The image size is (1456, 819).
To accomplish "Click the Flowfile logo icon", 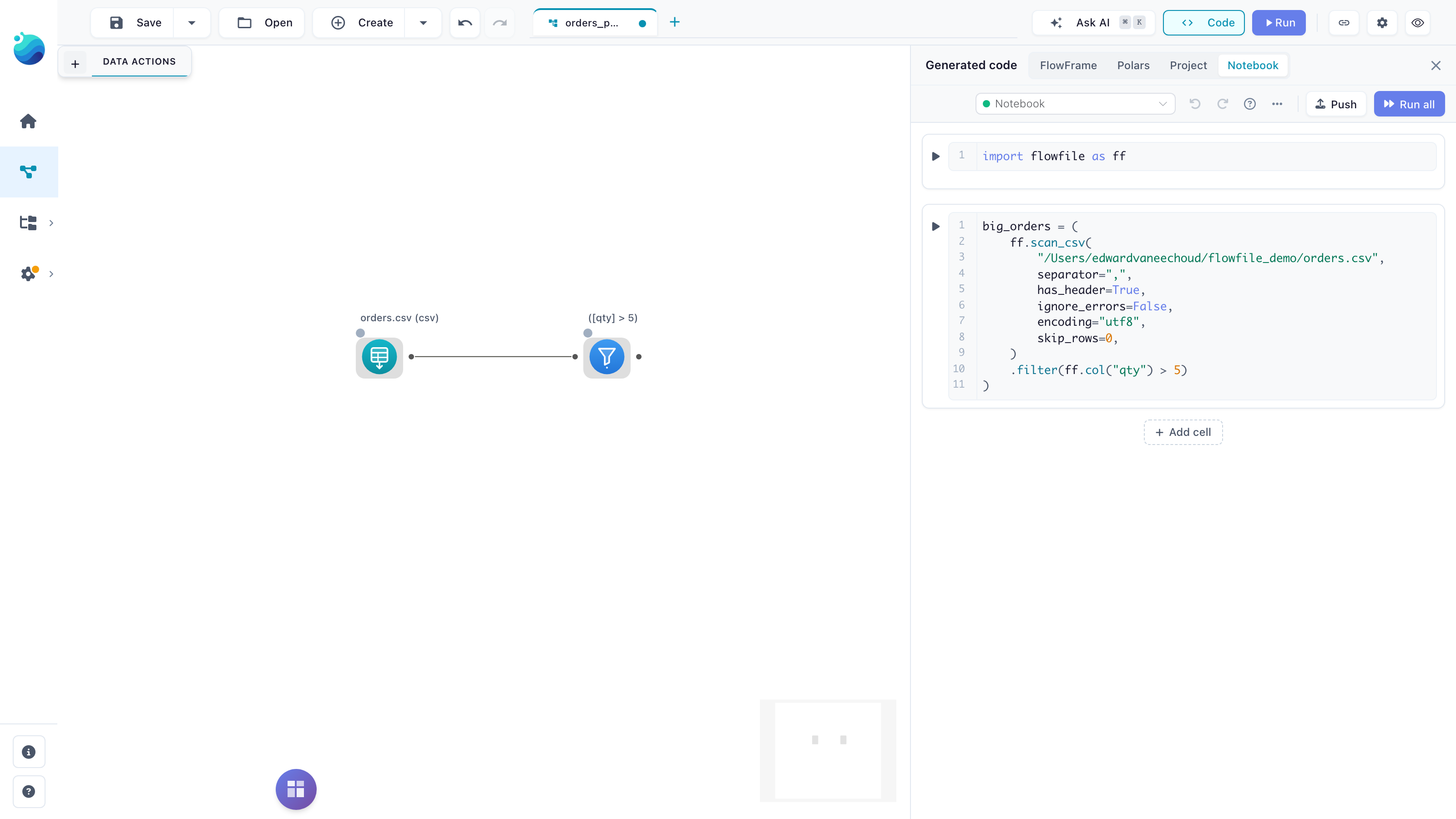I will (29, 49).
